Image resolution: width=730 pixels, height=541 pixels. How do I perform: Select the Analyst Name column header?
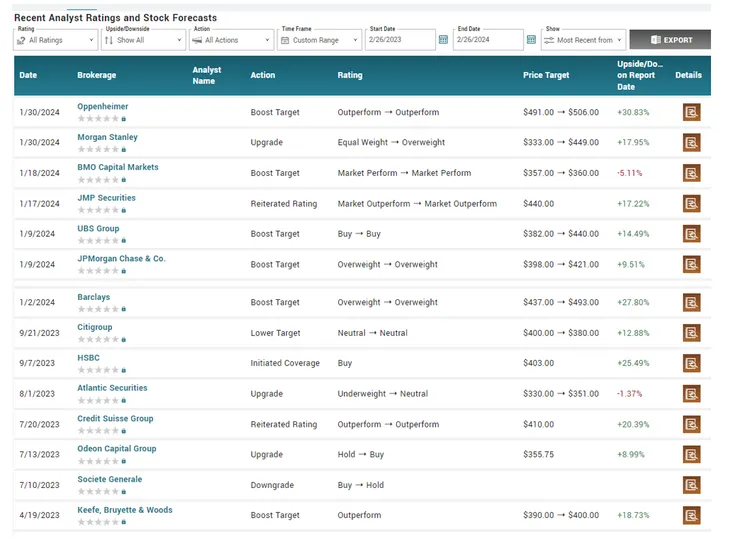207,75
